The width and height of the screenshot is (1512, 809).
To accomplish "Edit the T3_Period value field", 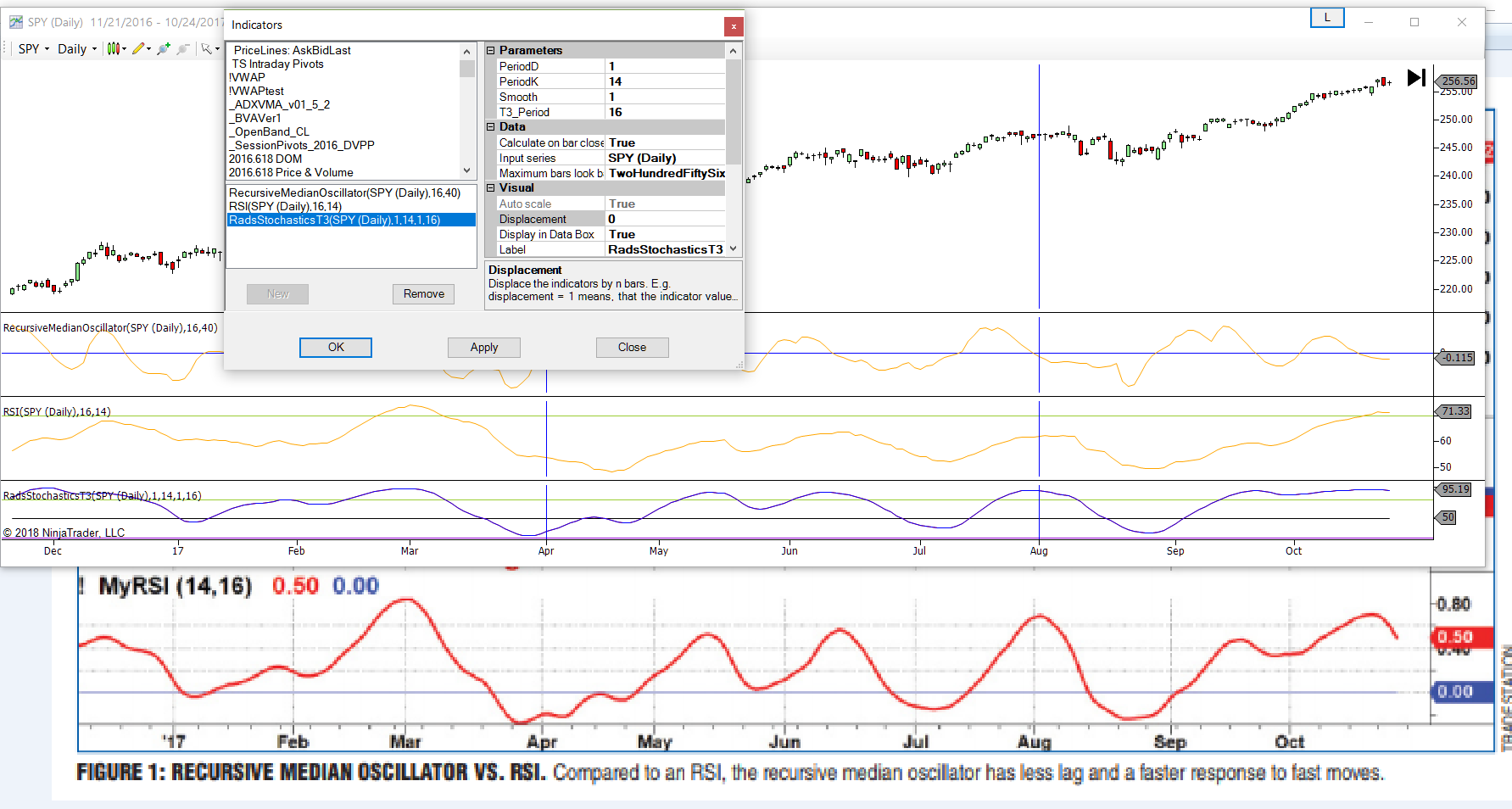I will tap(666, 112).
